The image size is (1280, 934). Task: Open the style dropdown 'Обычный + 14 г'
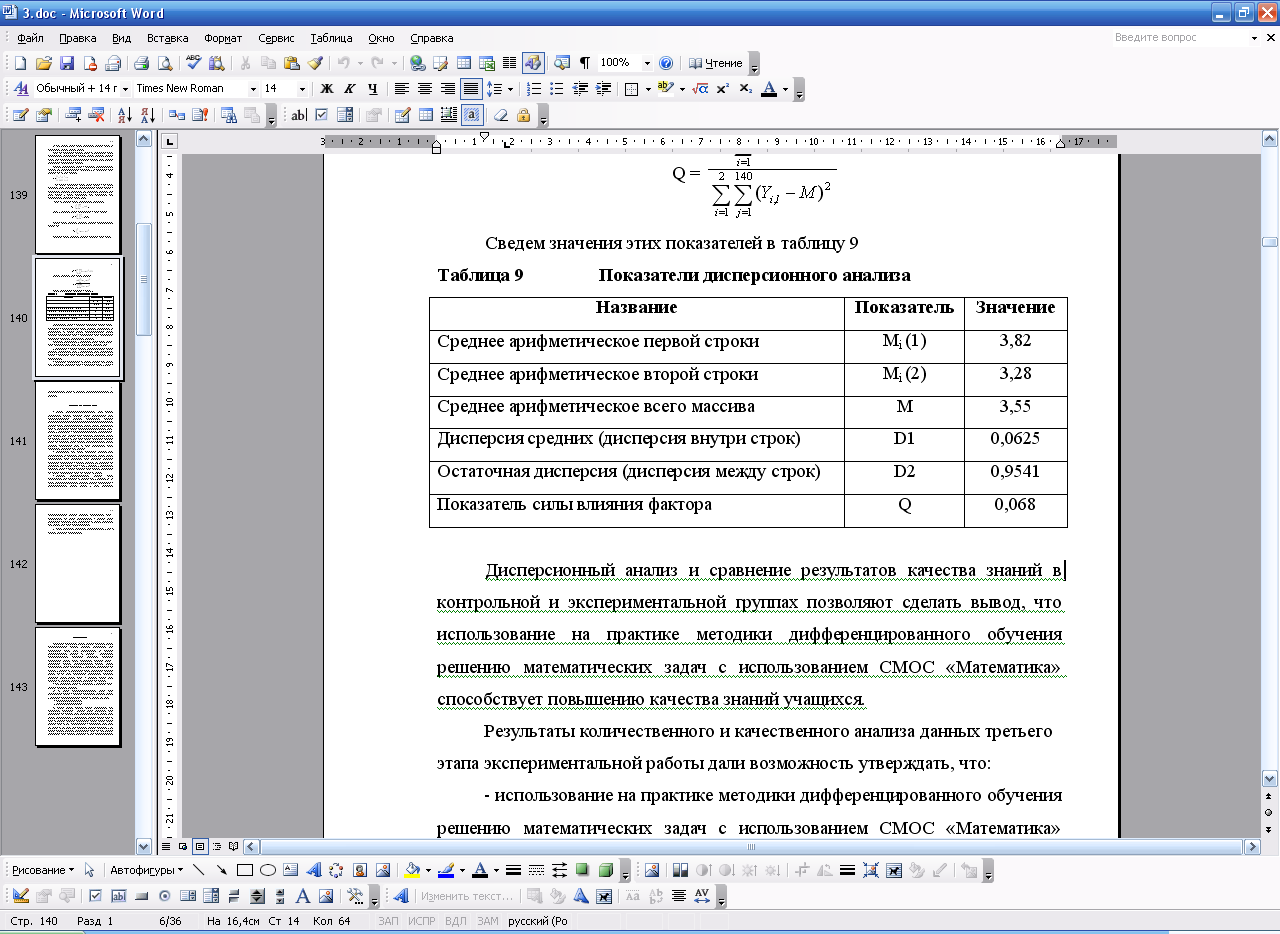125,88
